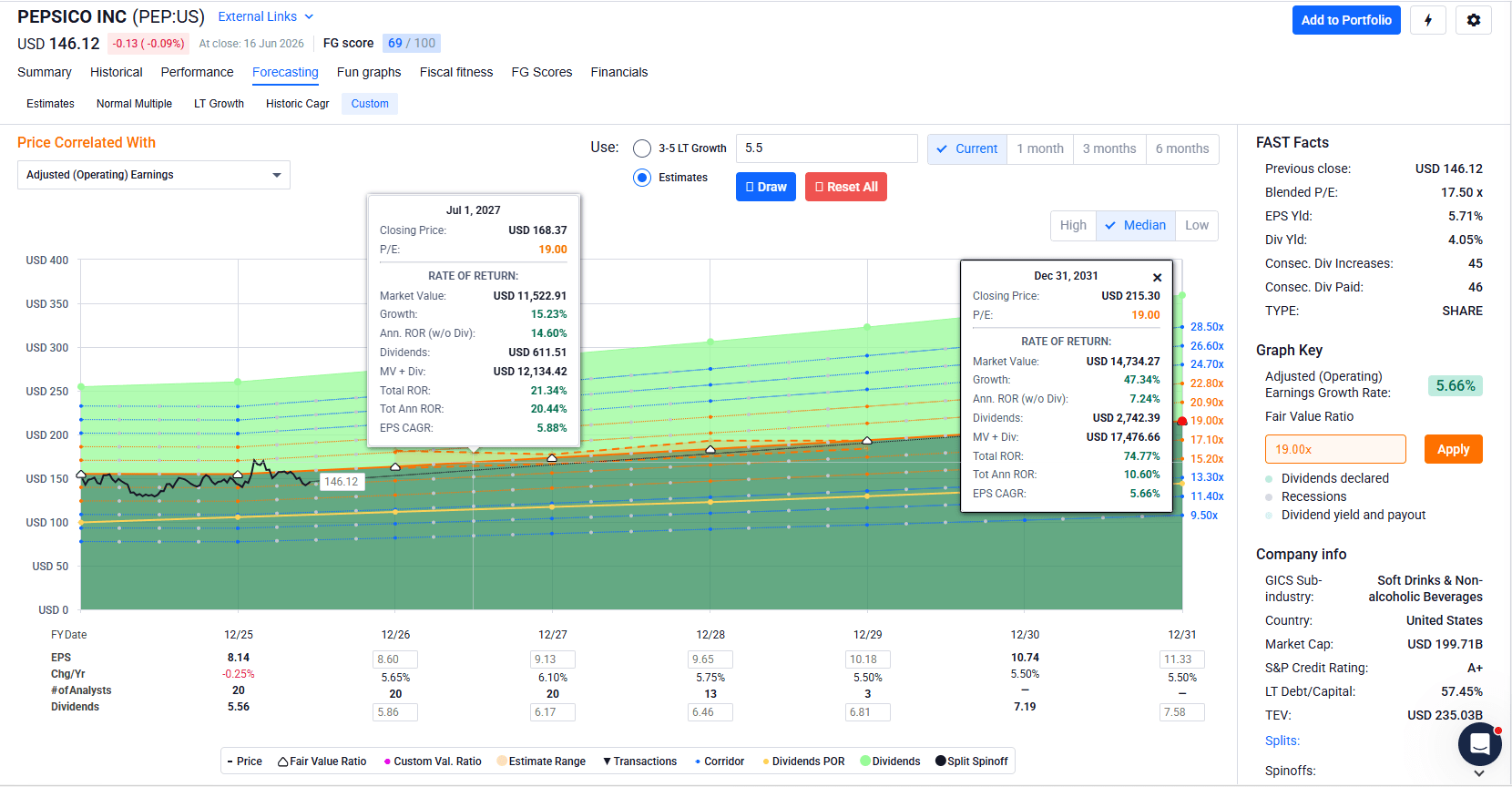Toggle Estimate Range legend item
Screen dimensions: 1512x787
coord(541,761)
